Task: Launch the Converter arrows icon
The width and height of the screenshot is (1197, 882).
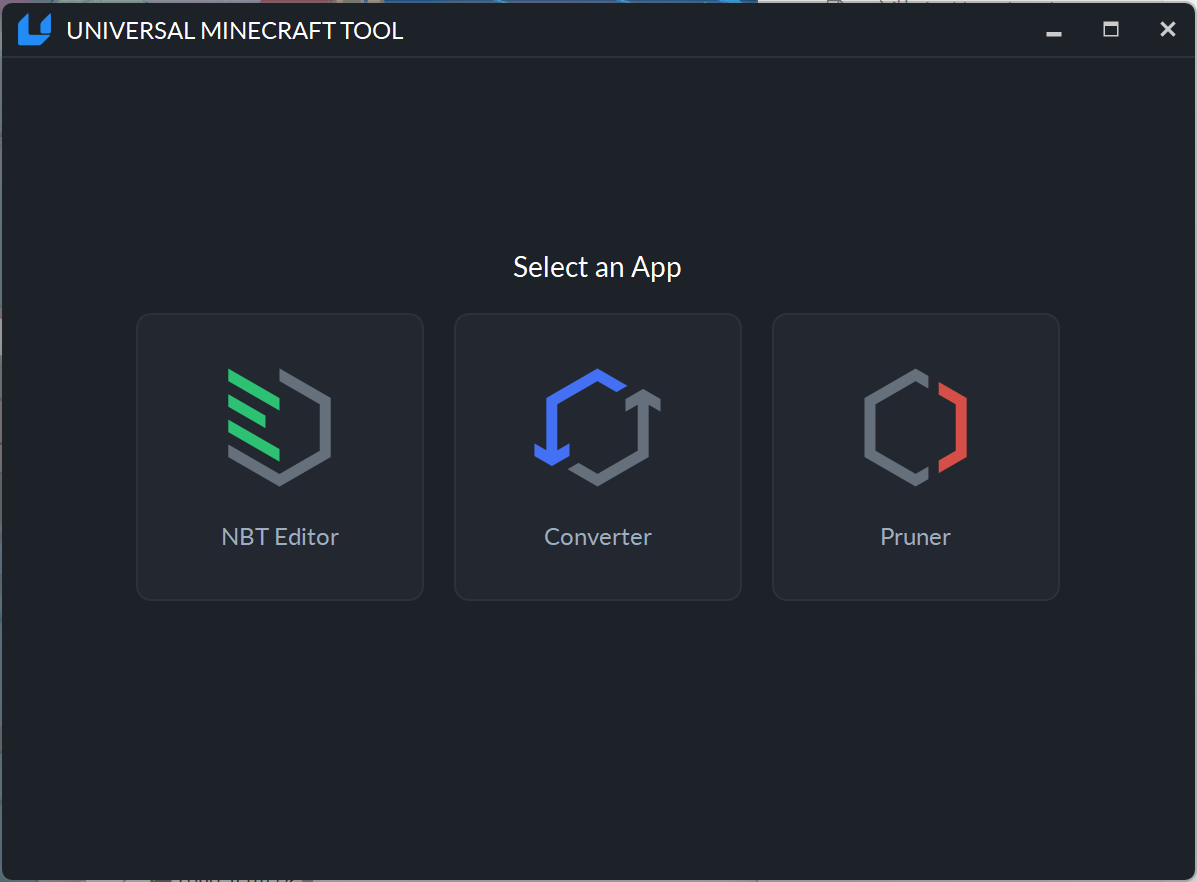Action: pyautogui.click(x=598, y=427)
